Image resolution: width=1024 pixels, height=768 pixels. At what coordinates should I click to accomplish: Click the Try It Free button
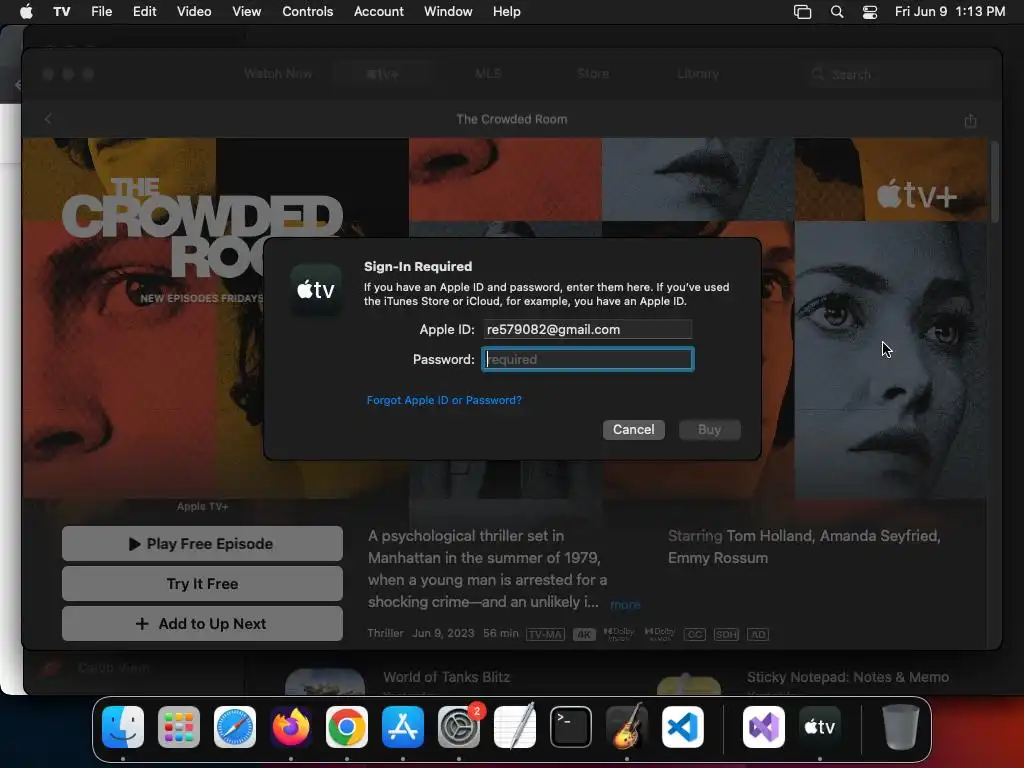point(202,583)
